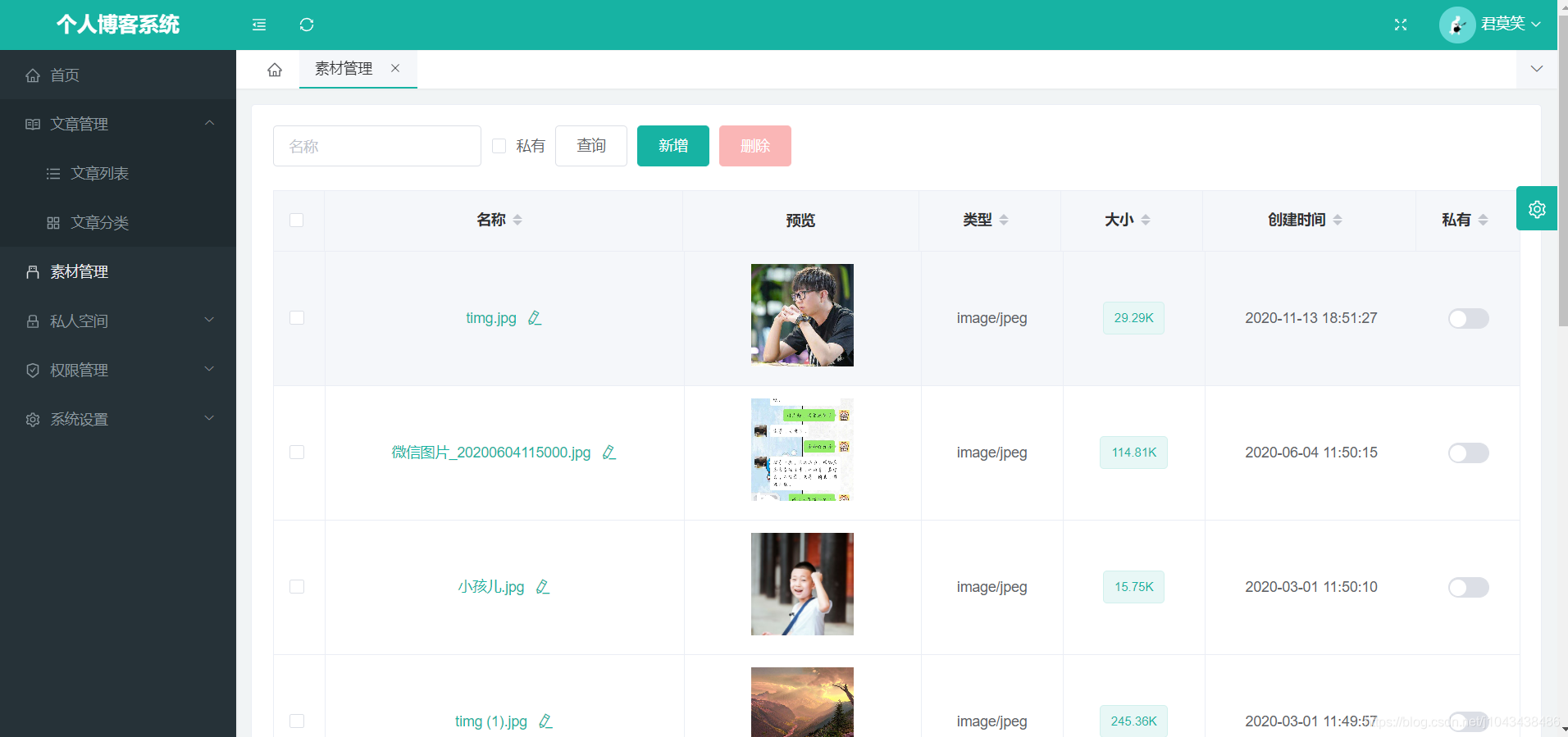Click the 权限管理 shield icon
Image resolution: width=1568 pixels, height=737 pixels.
(x=33, y=371)
